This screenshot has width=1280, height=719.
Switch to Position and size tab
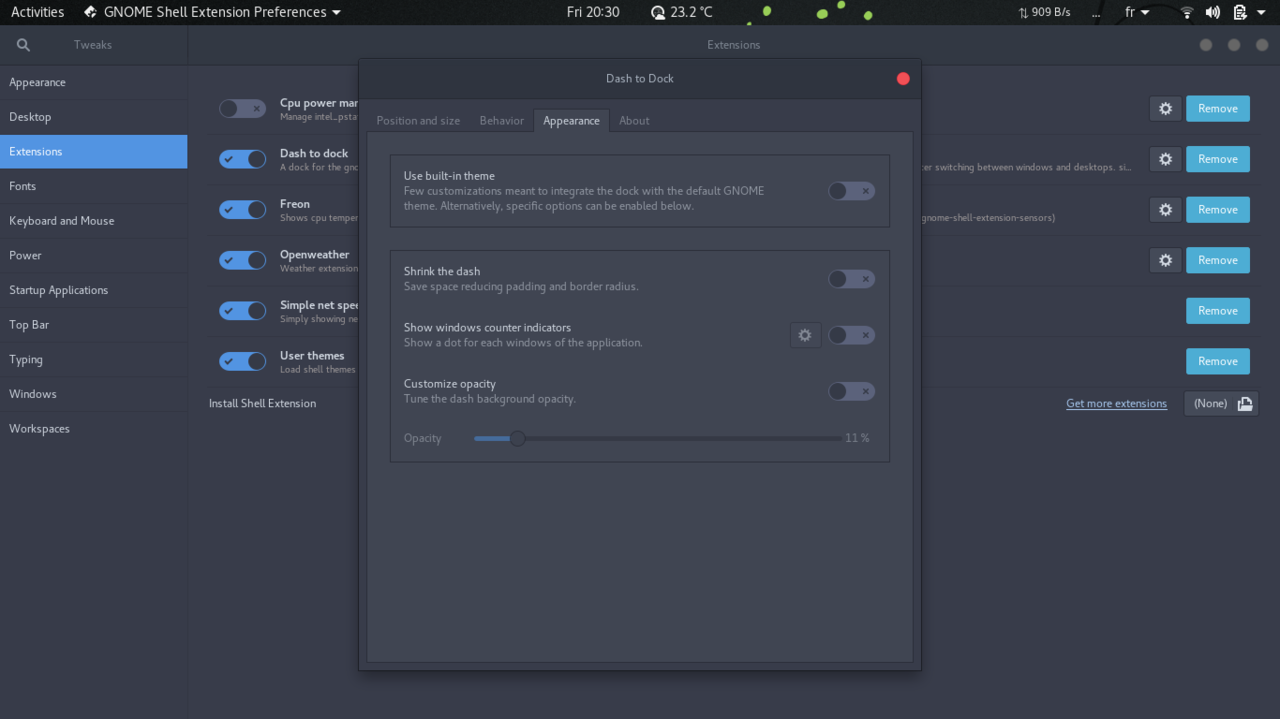coord(418,121)
